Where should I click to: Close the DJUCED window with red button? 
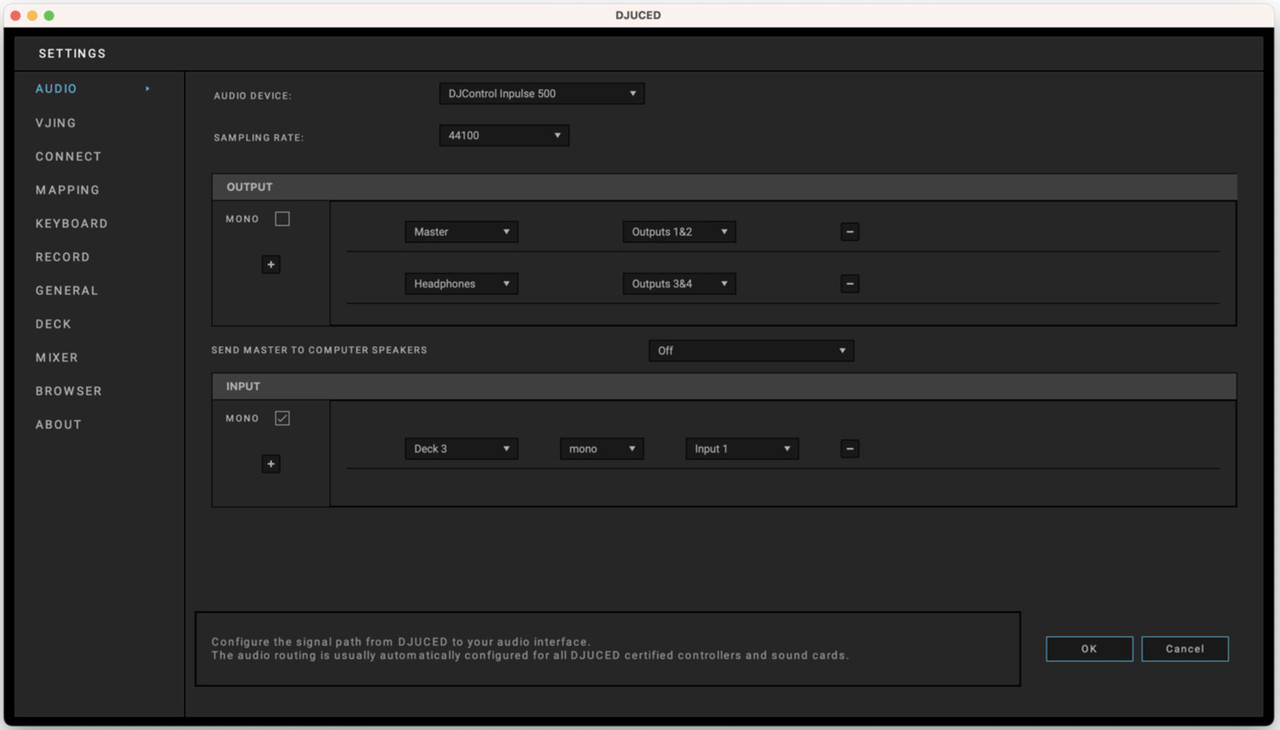tap(15, 16)
